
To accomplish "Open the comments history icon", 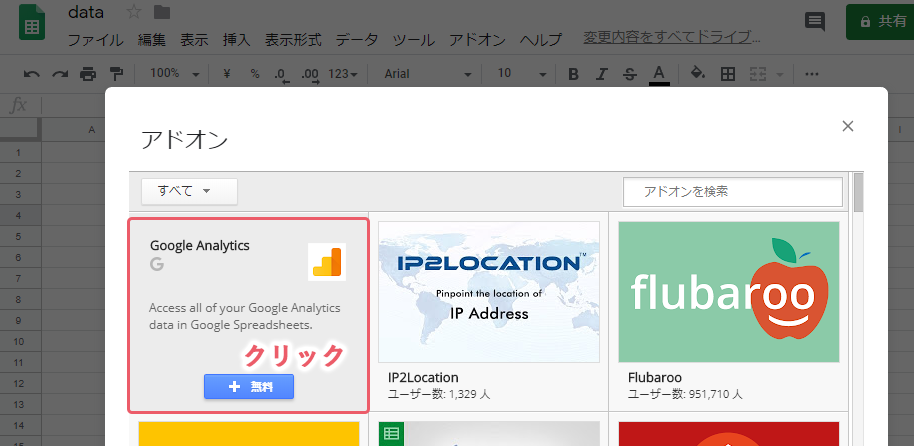I will coord(814,23).
